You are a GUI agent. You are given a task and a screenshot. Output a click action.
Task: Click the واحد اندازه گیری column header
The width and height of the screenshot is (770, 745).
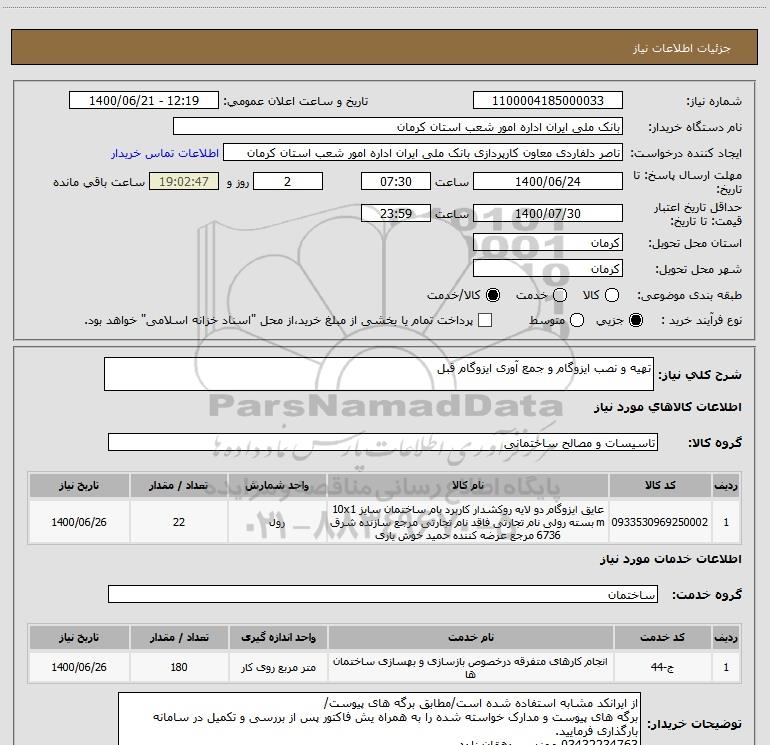pyautogui.click(x=278, y=637)
